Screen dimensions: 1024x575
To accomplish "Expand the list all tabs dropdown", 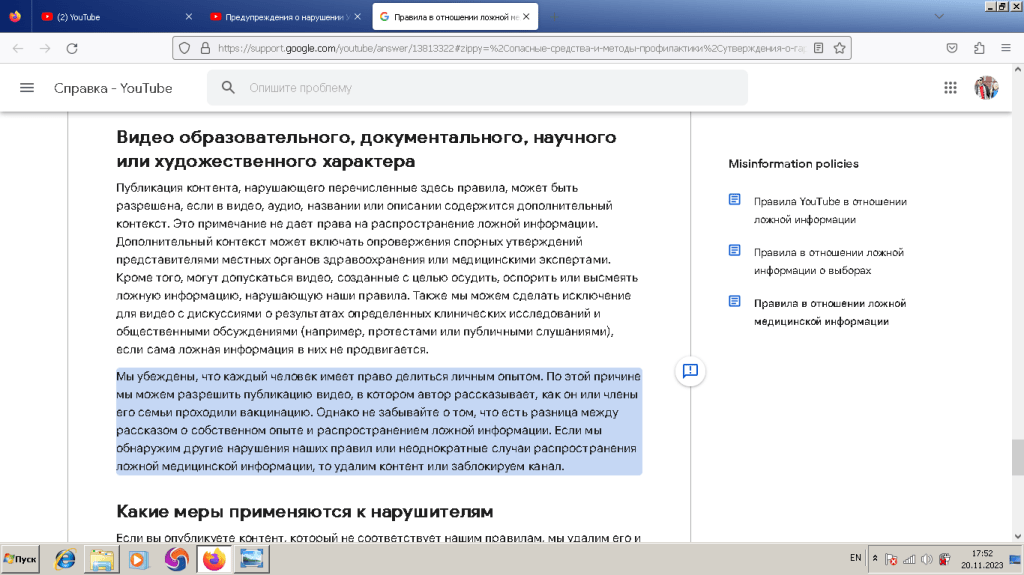I will (937, 17).
